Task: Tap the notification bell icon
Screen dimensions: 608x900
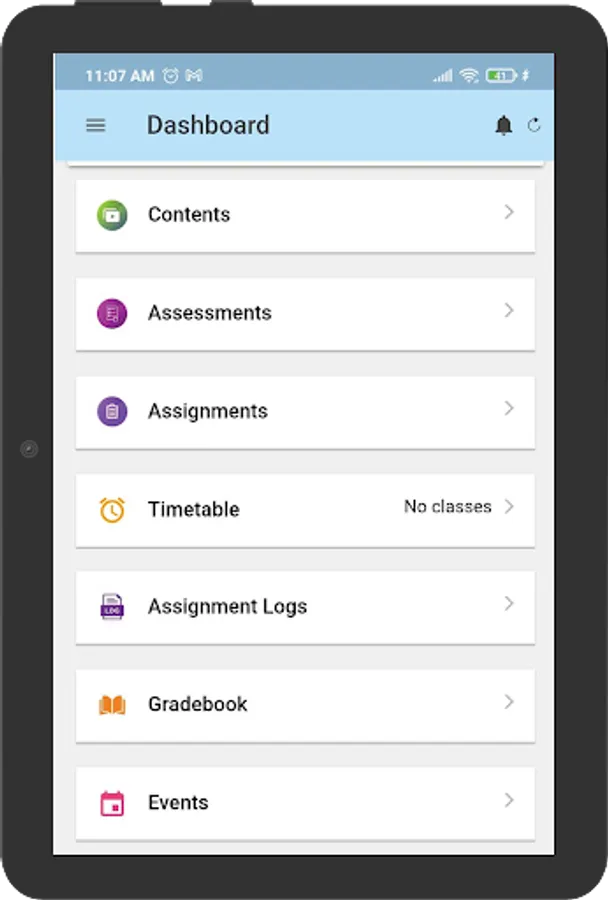Action: click(504, 125)
